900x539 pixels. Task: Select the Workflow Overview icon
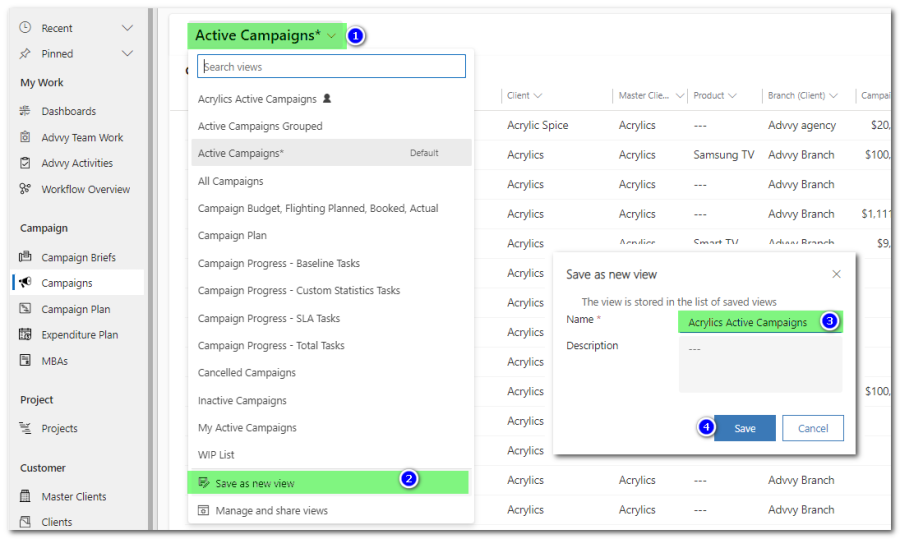(x=25, y=189)
